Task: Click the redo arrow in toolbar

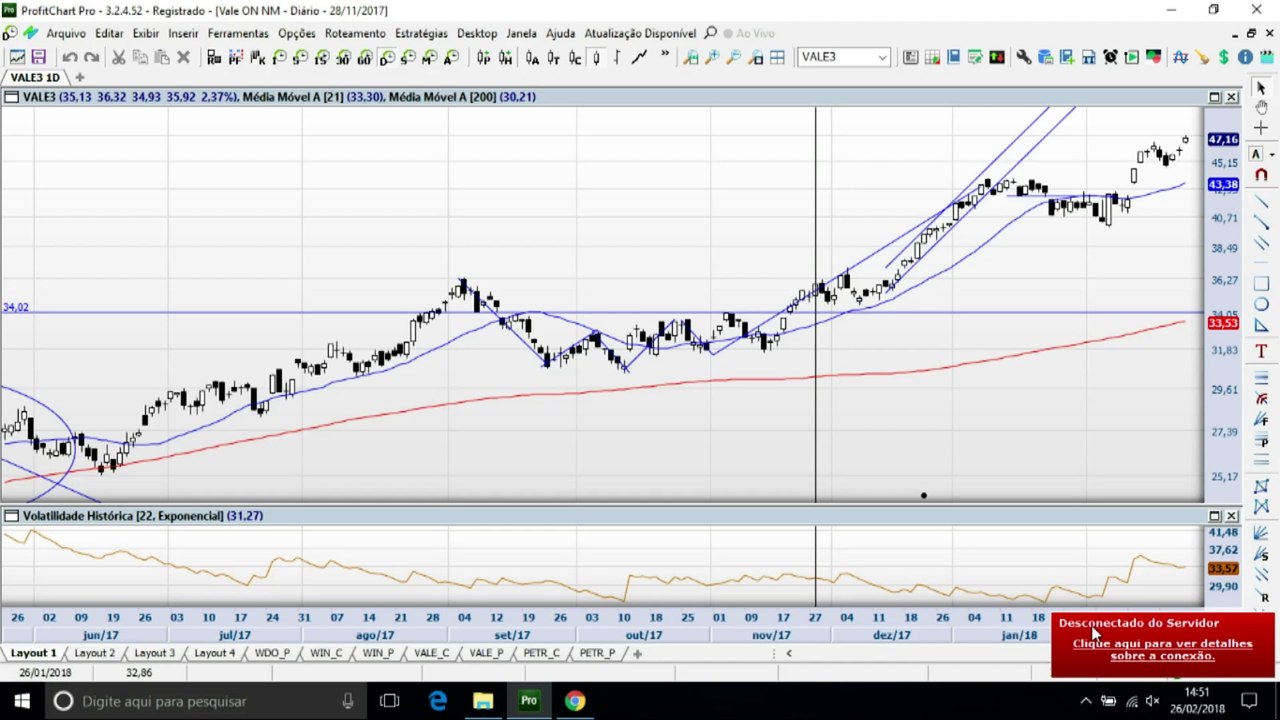Action: (91, 57)
